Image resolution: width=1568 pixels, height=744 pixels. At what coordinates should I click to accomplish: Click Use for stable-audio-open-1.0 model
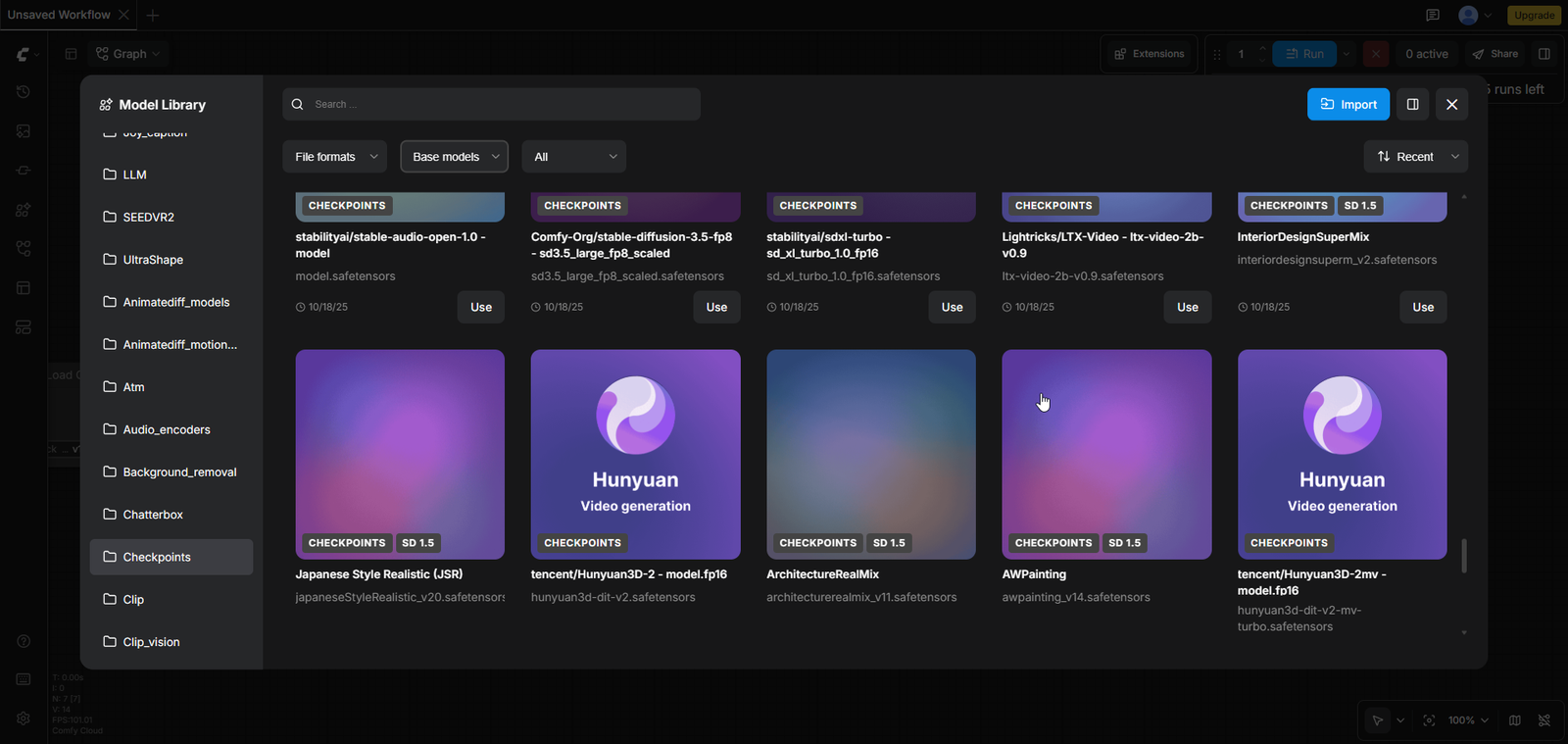tap(481, 307)
